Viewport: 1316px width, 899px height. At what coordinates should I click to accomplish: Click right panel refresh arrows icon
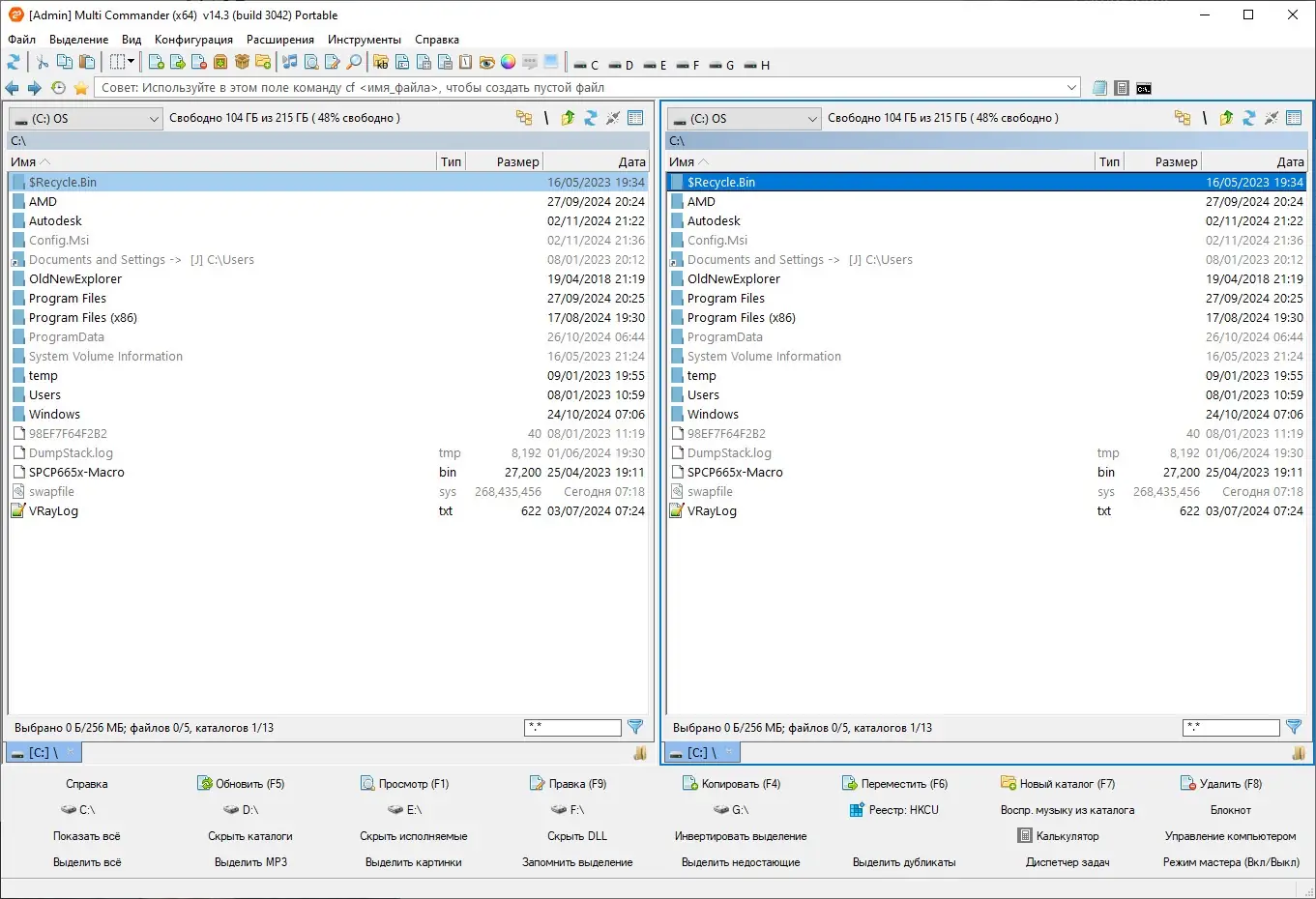point(1248,118)
